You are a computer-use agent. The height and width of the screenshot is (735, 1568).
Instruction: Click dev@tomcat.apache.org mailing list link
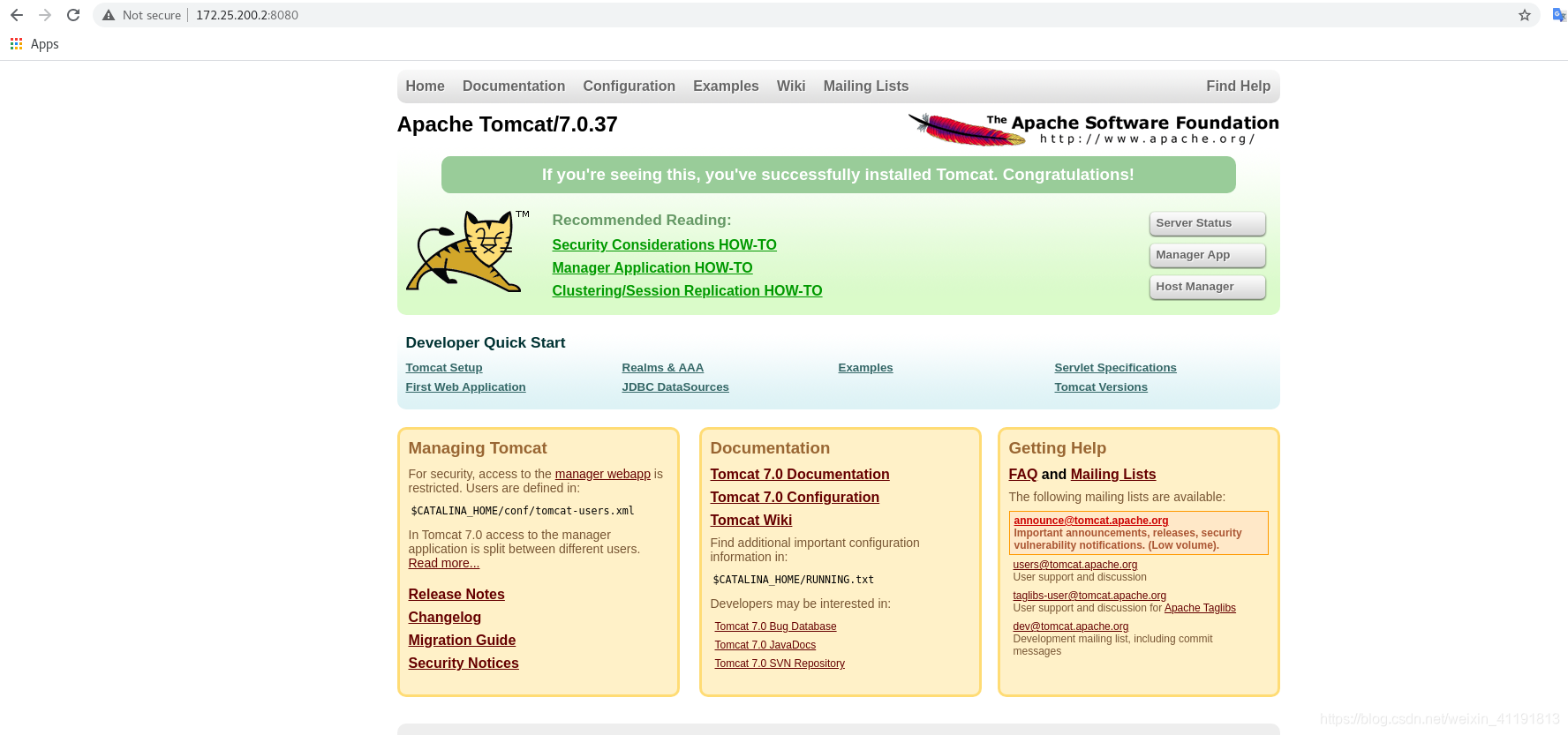[x=1070, y=626]
